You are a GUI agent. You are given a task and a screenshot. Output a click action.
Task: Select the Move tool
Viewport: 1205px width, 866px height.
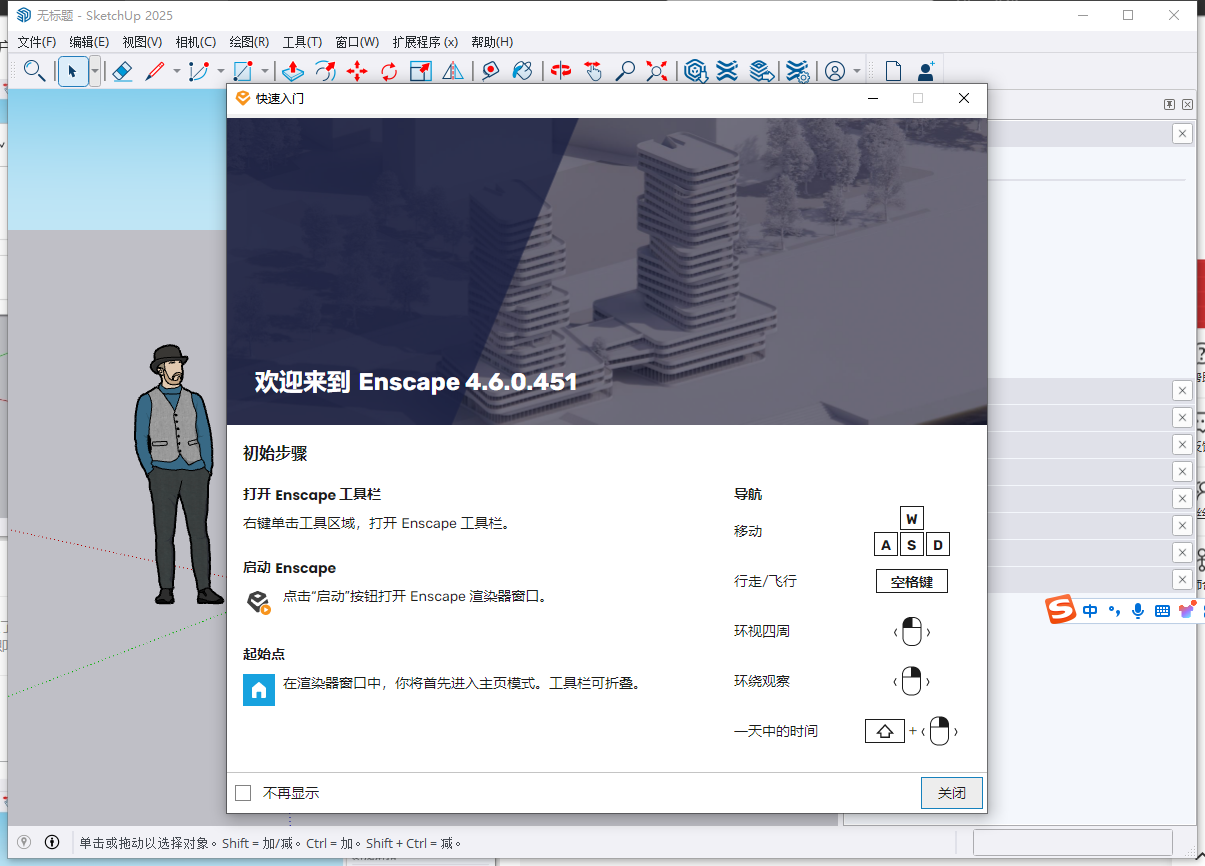(x=356, y=71)
